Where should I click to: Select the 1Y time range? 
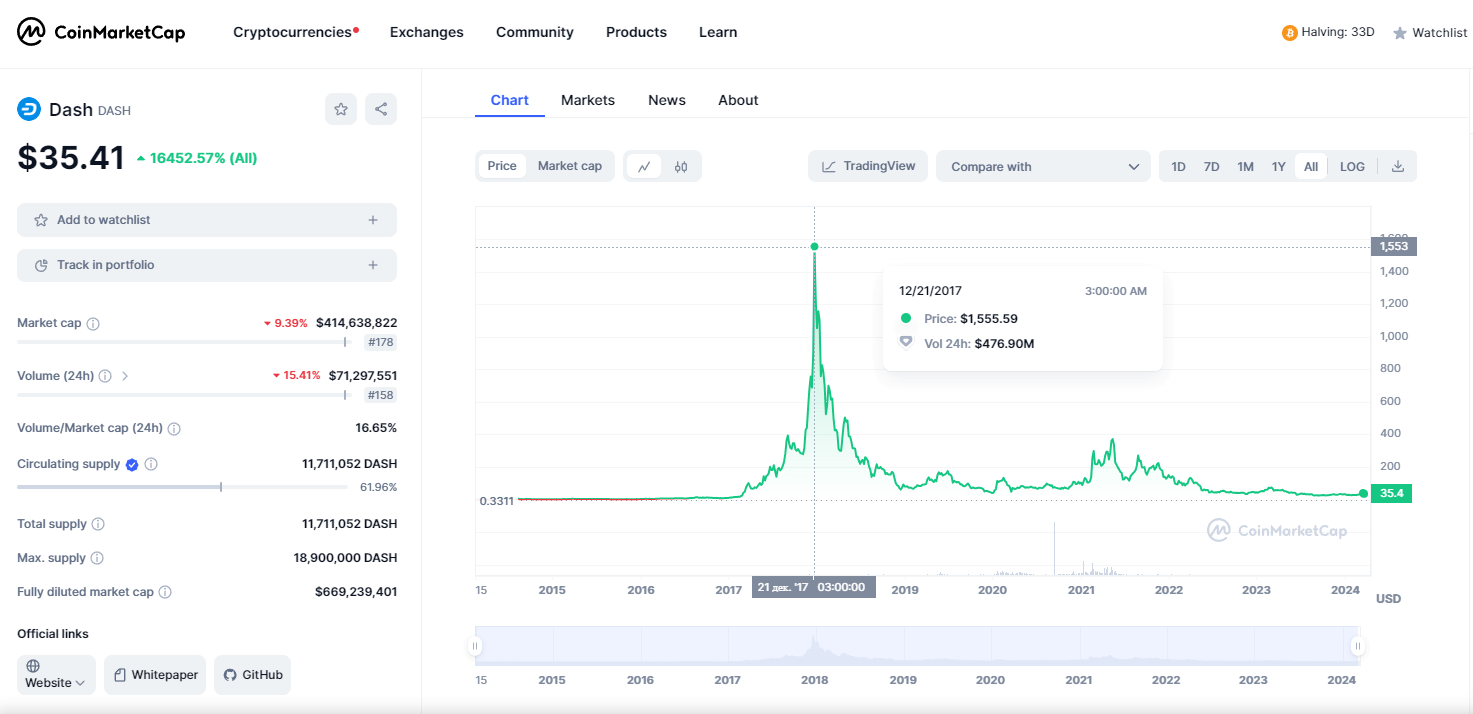click(x=1278, y=166)
